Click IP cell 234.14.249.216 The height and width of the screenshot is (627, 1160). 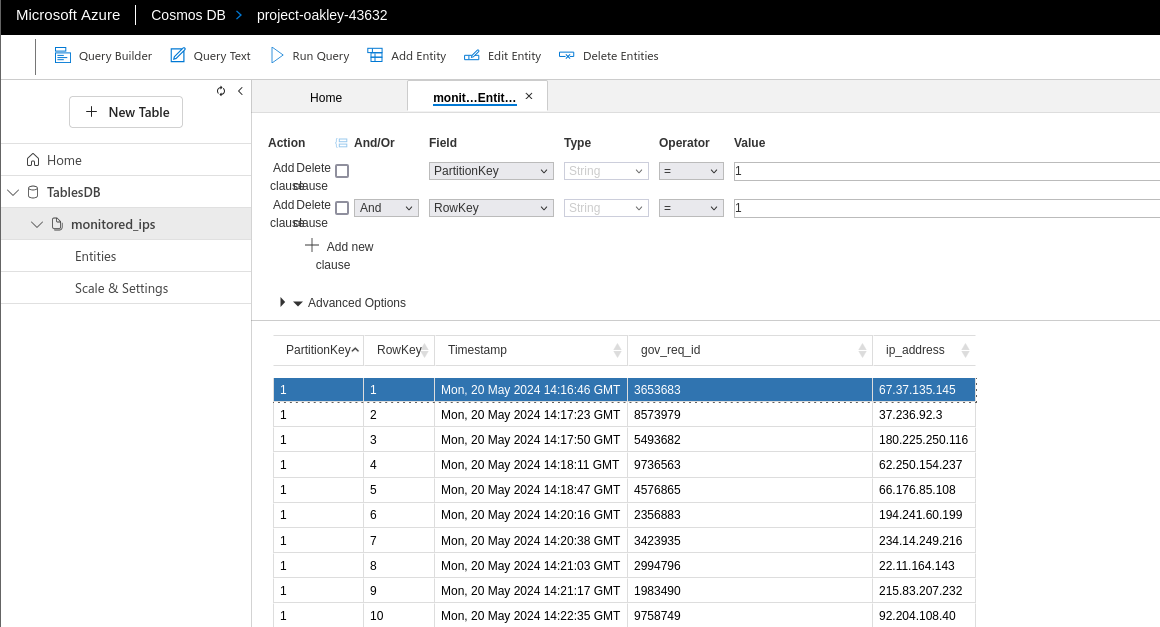click(x=924, y=540)
